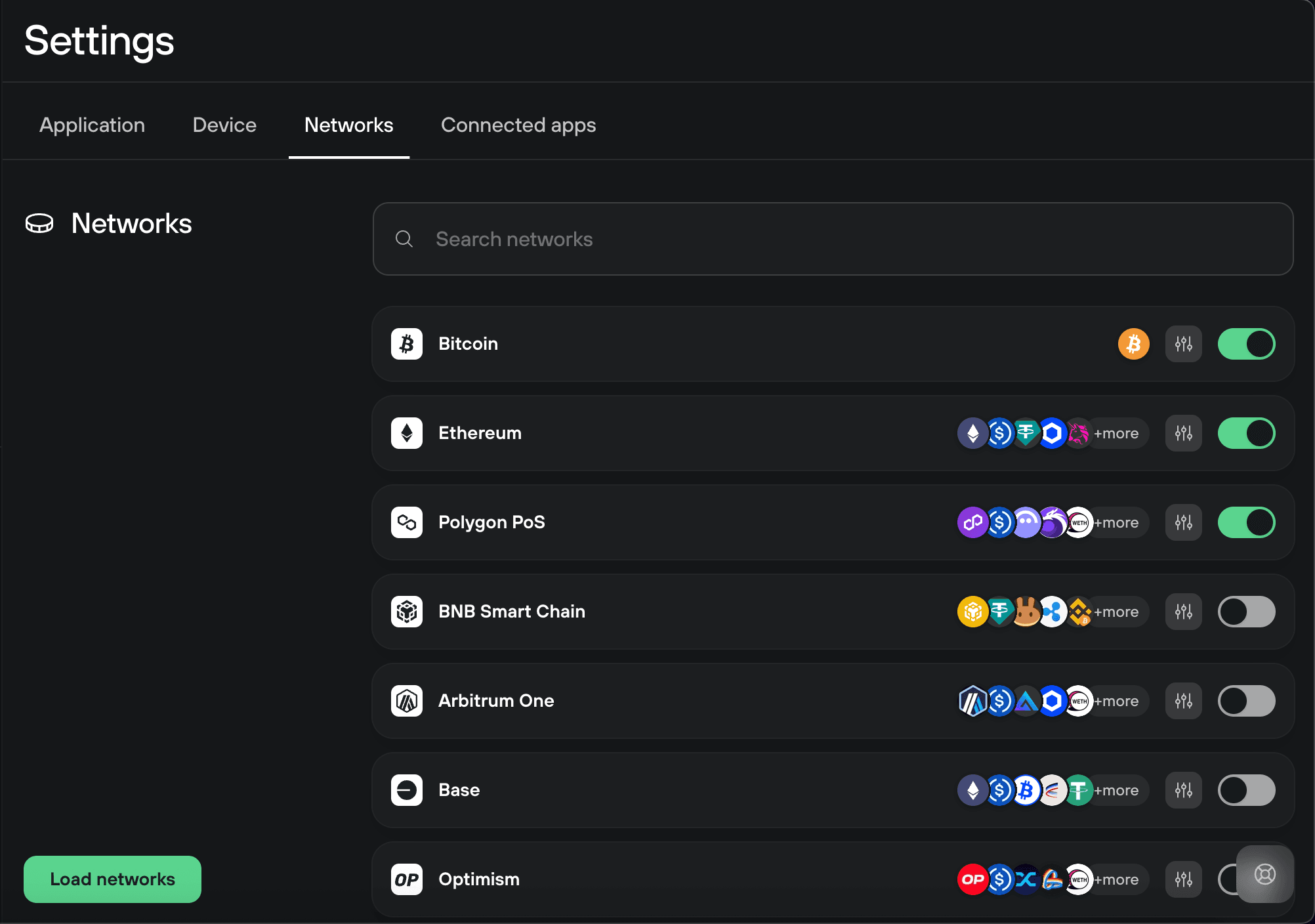Click the Settings page title
The height and width of the screenshot is (924, 1315).
click(x=99, y=41)
